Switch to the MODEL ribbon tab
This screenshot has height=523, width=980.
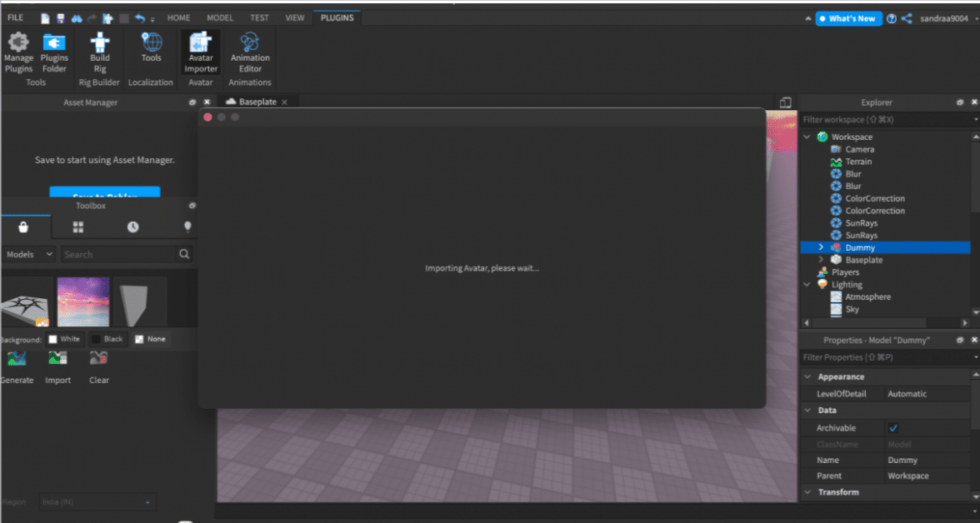tap(220, 18)
